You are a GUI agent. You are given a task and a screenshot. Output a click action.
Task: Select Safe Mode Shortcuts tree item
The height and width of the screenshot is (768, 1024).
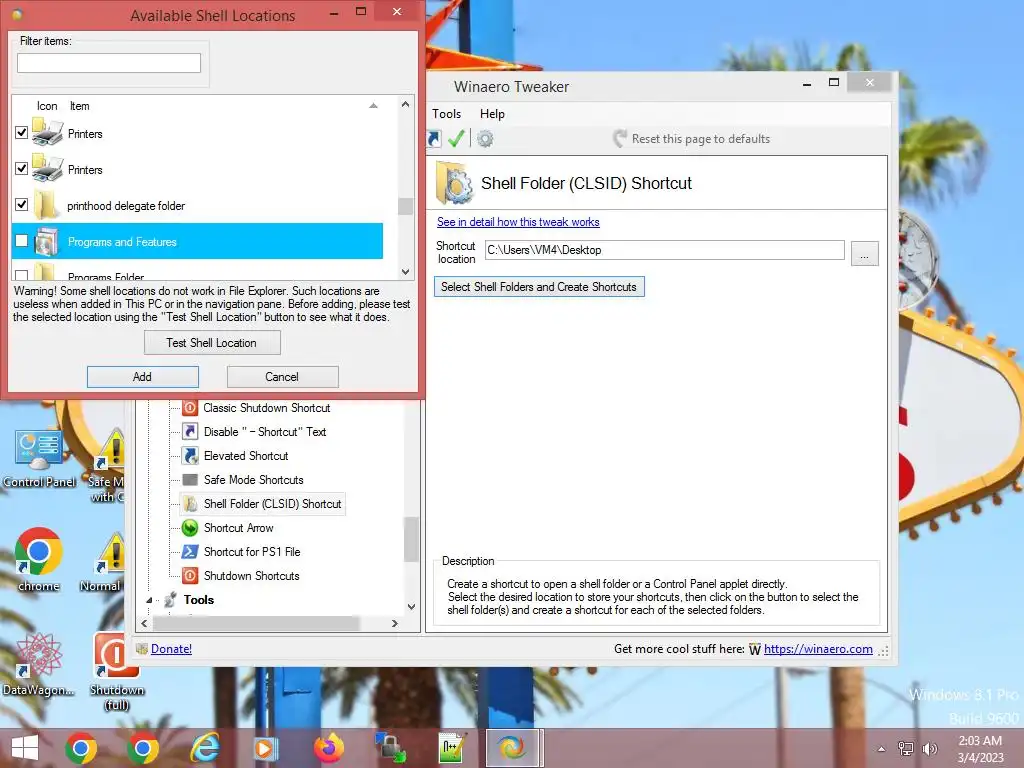tap(253, 480)
